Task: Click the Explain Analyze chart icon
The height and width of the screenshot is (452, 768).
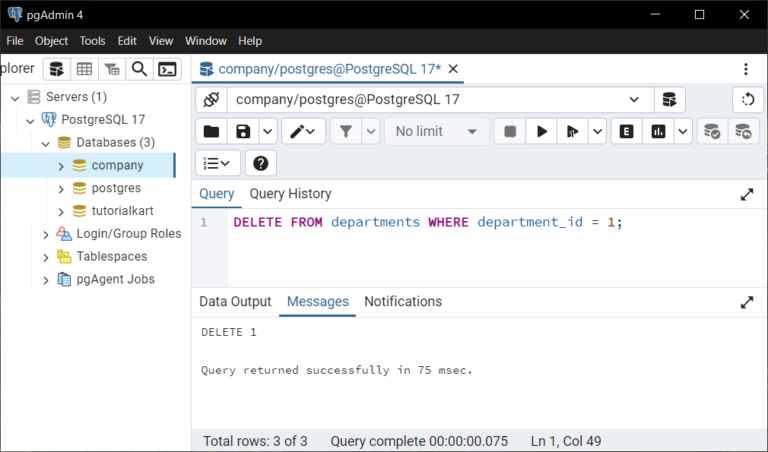Action: [x=658, y=131]
